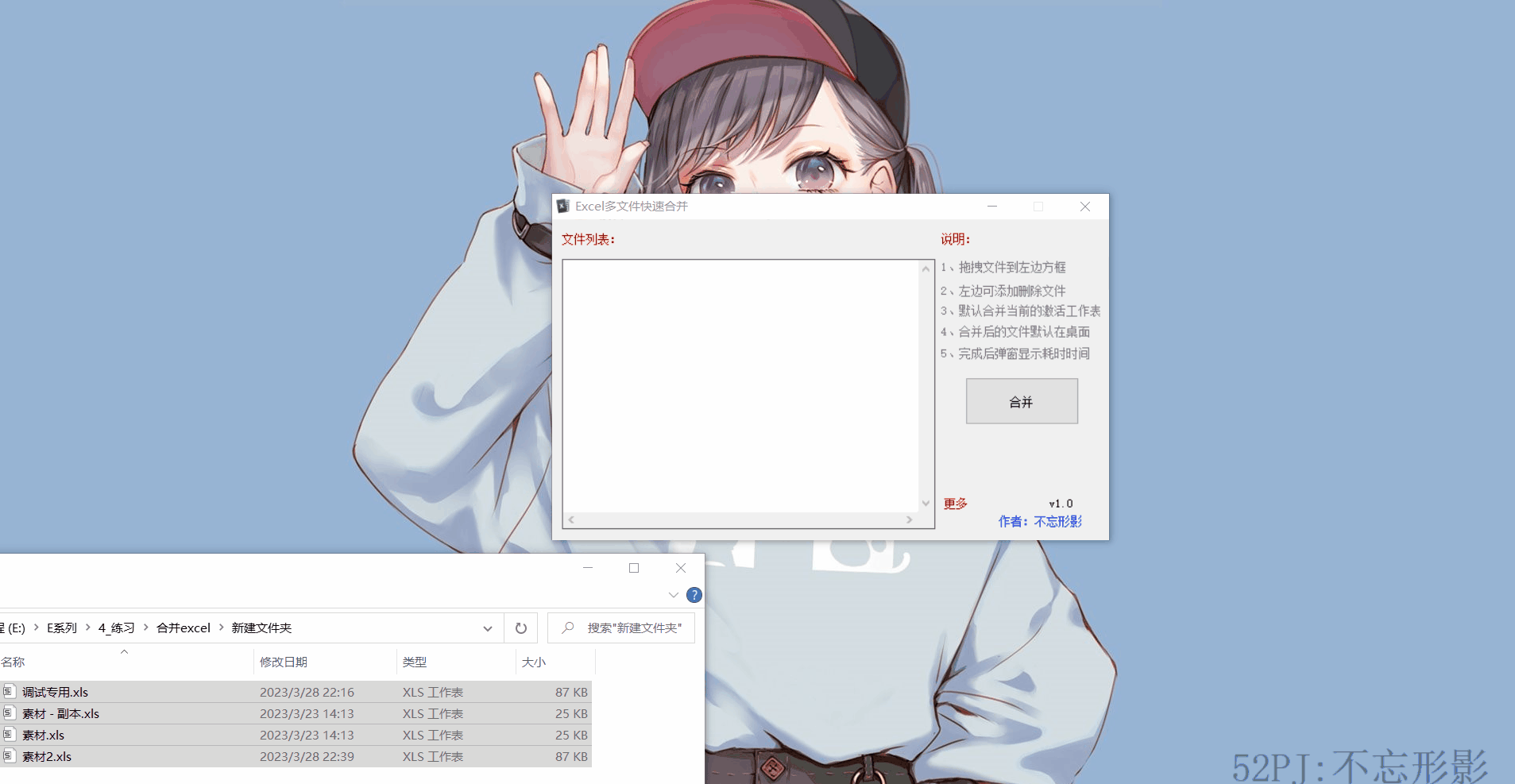Expand the chevron after E系列 breadcrumb
Screen dimensions: 1515x784
tap(87, 628)
